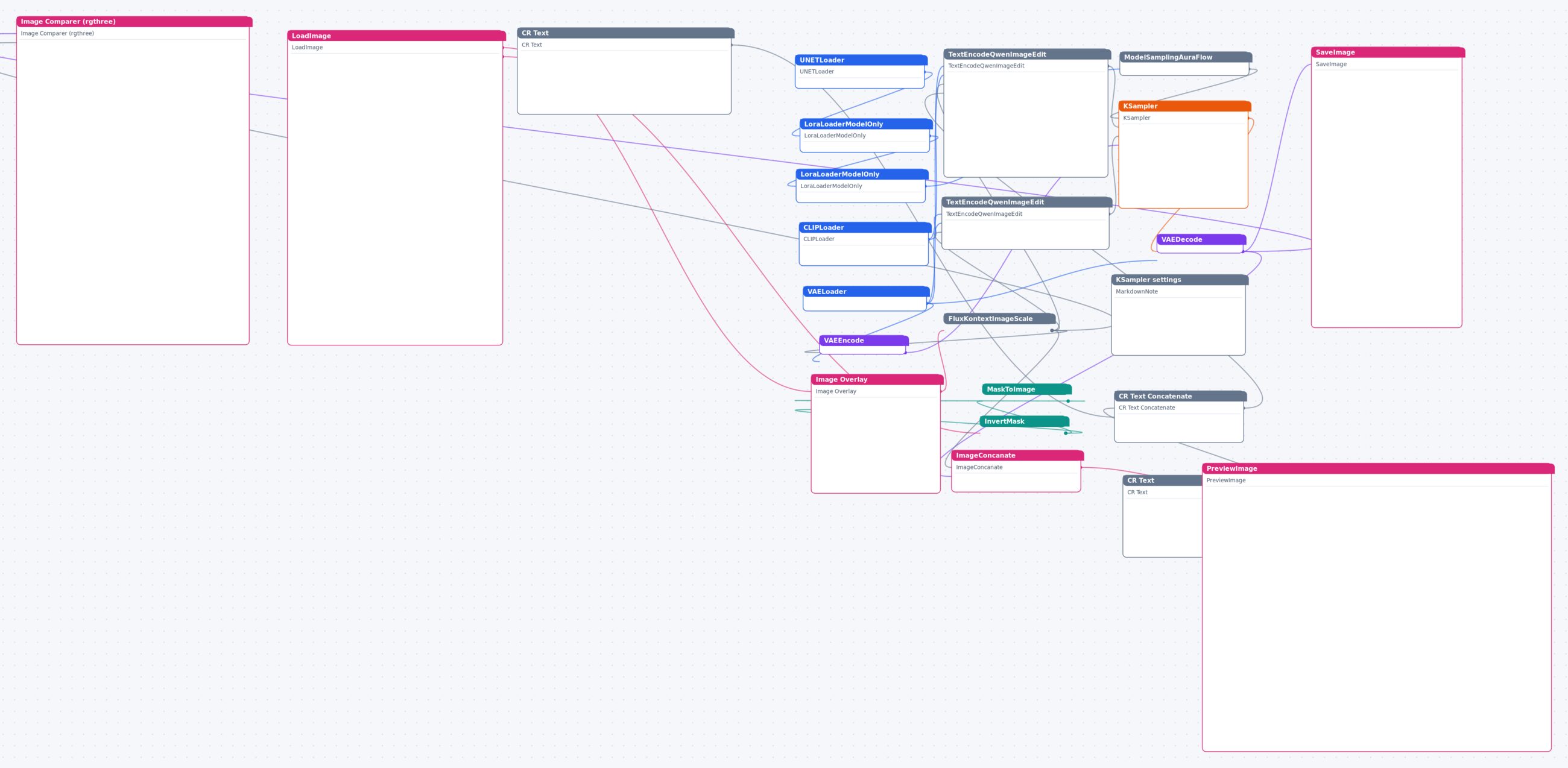This screenshot has width=1568, height=768.
Task: Click the output port dot on MaskToImage node
Action: click(x=1068, y=401)
